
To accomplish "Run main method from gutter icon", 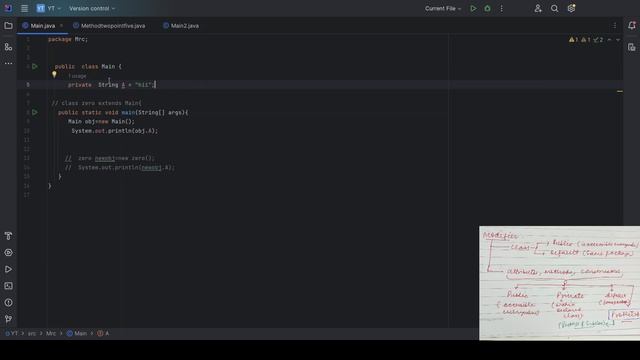I will click(35, 112).
